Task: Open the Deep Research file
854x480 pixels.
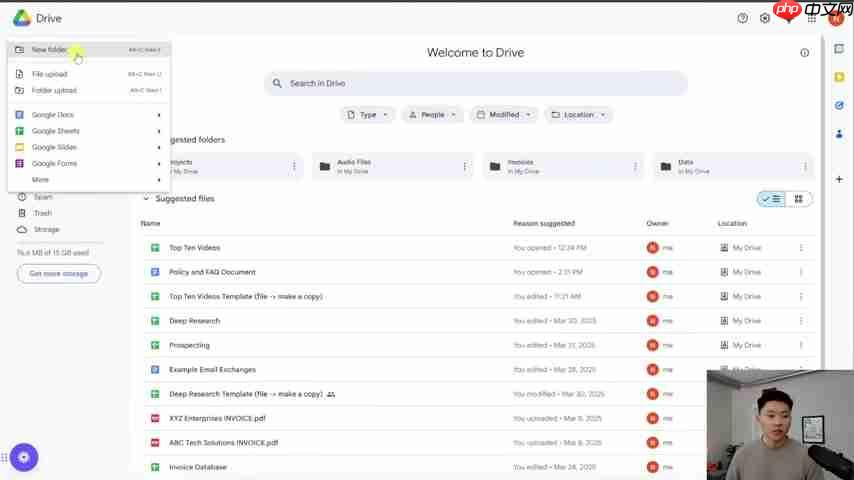Action: pyautogui.click(x=194, y=321)
